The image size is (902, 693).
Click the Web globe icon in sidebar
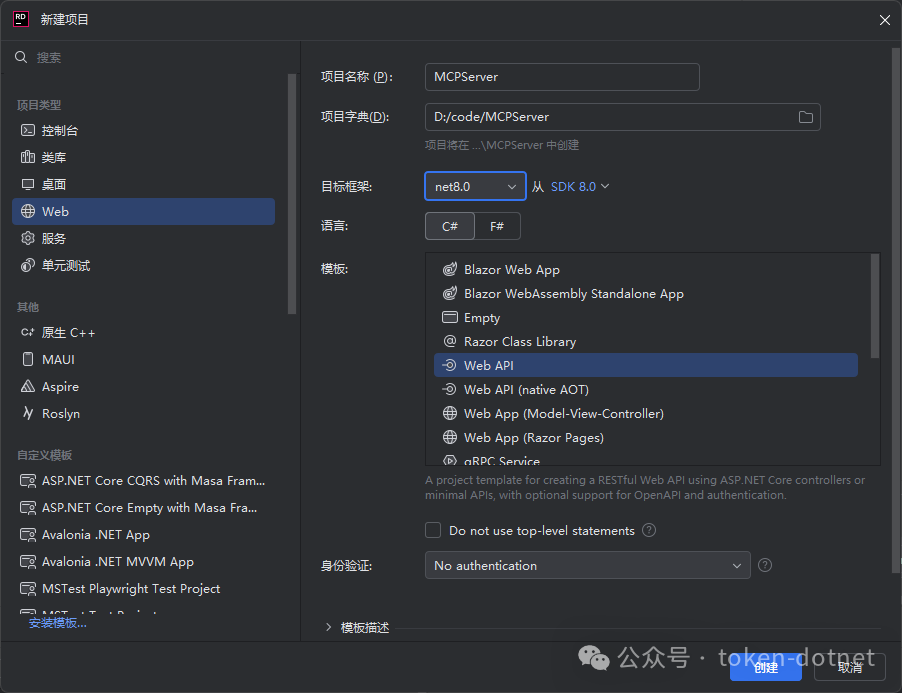[x=28, y=211]
